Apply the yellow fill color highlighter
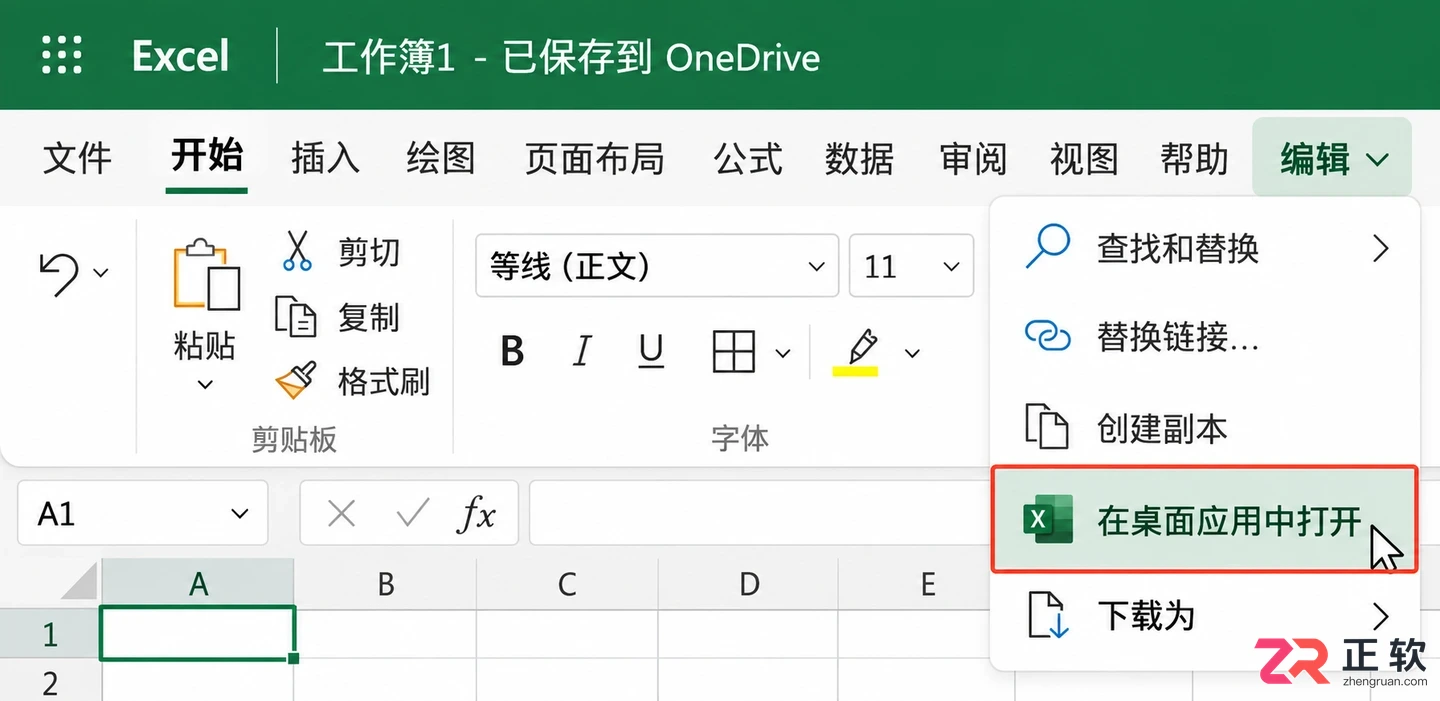 pos(856,353)
